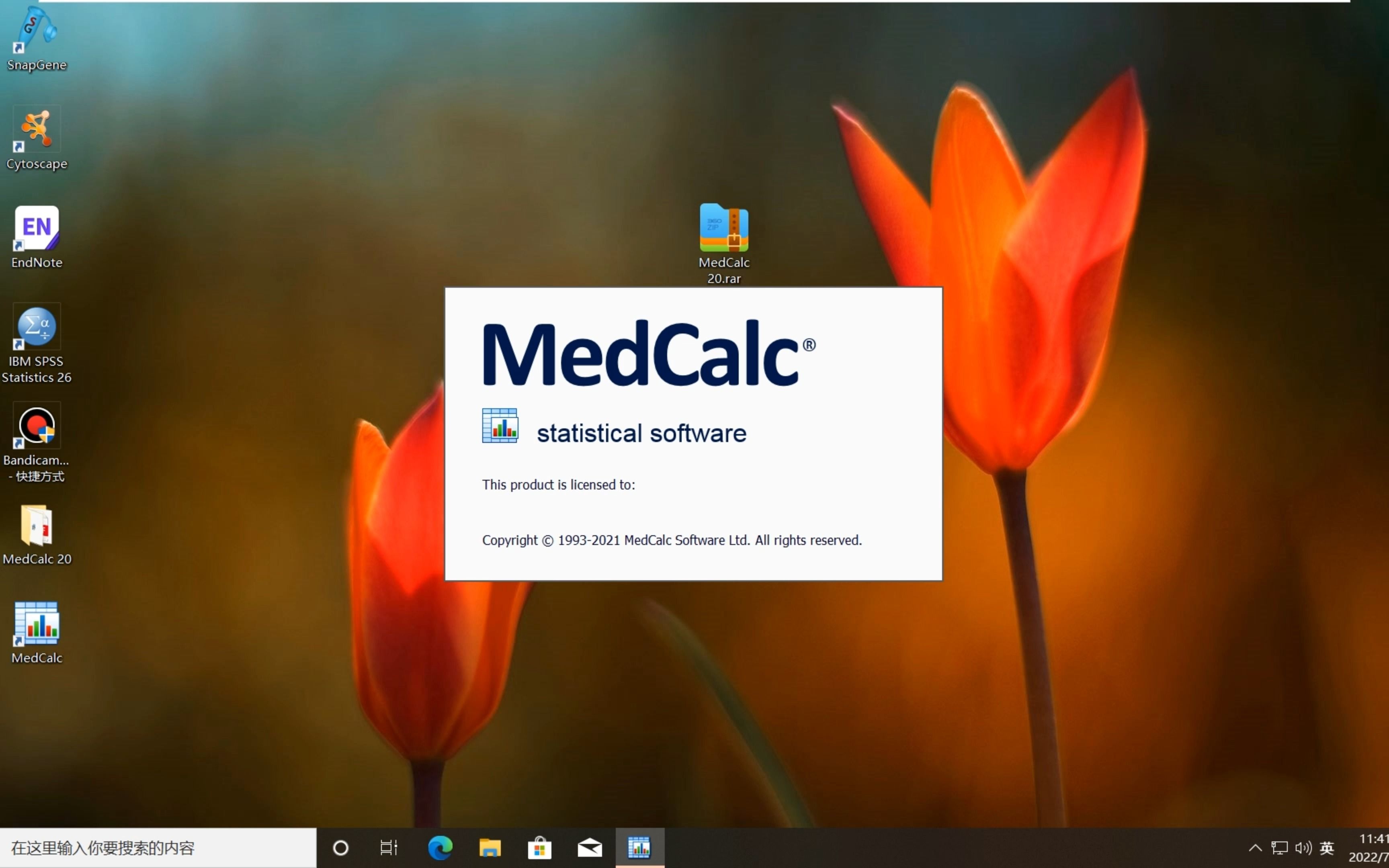
Task: Open the volume control in the tray
Action: (x=1303, y=848)
